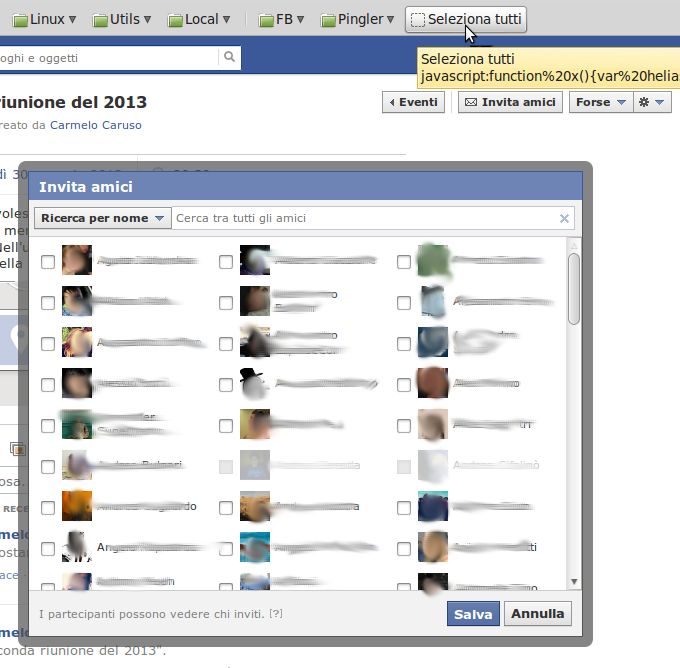Open the Pingler bookmarks folder
Viewport: 680px width, 668px height.
(x=357, y=20)
